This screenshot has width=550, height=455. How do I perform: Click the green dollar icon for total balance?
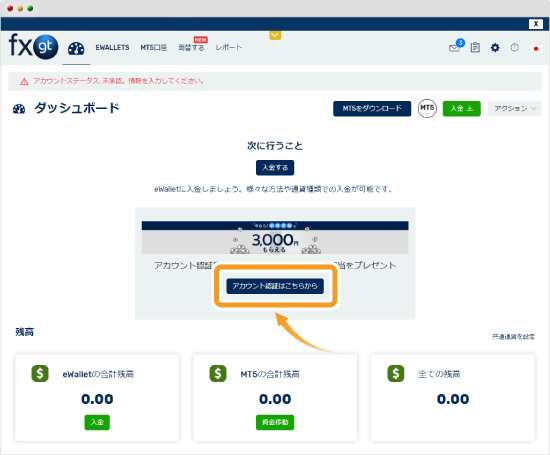pos(396,374)
